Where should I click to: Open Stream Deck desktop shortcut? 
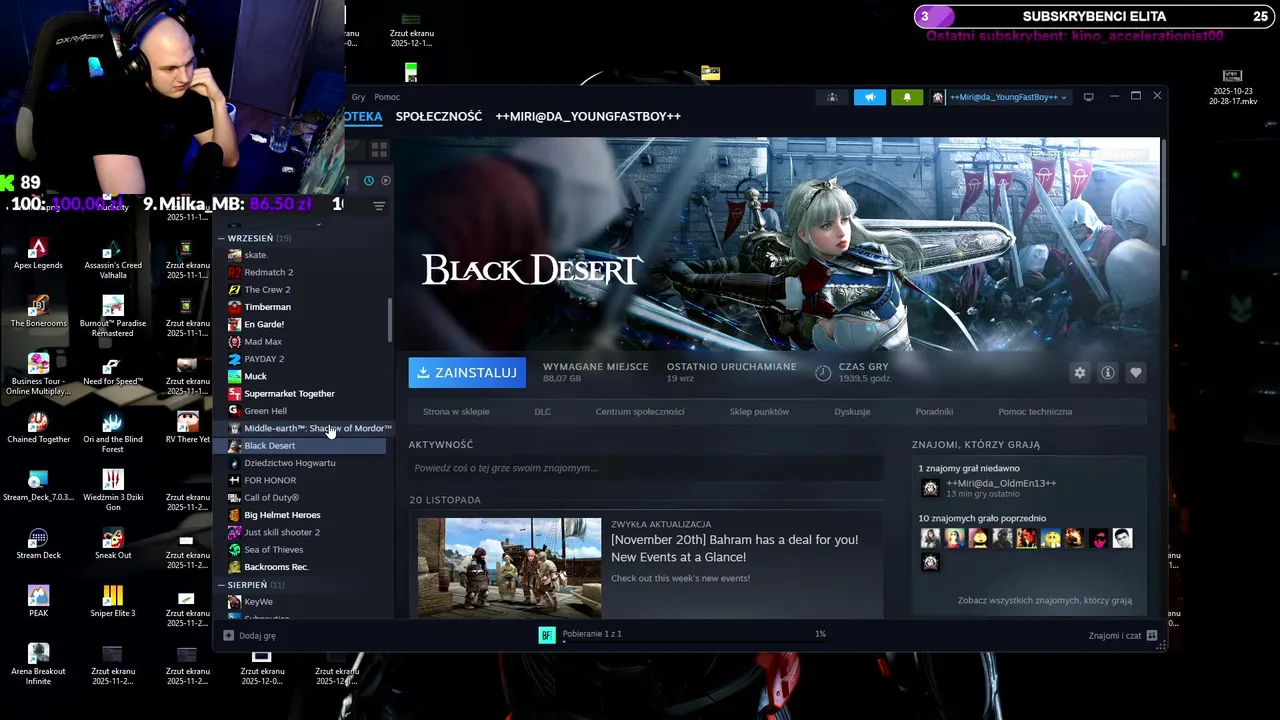[x=38, y=544]
